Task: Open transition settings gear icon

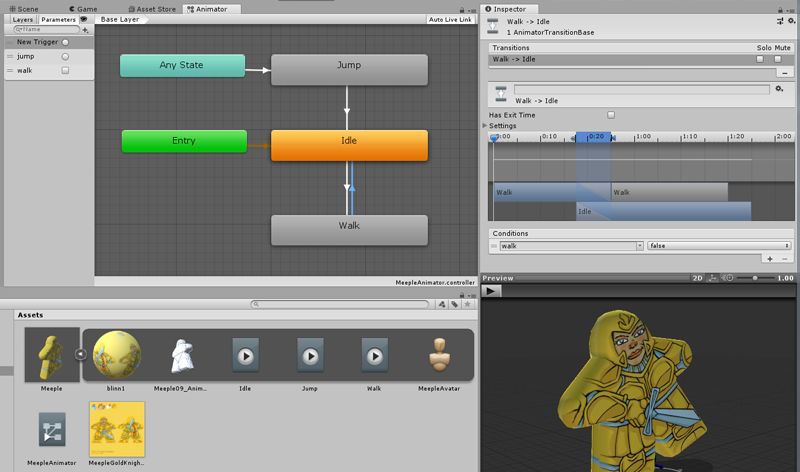Action: 779,89
